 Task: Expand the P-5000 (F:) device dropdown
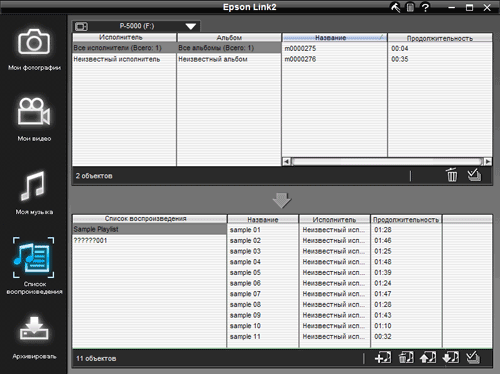[x=191, y=26]
